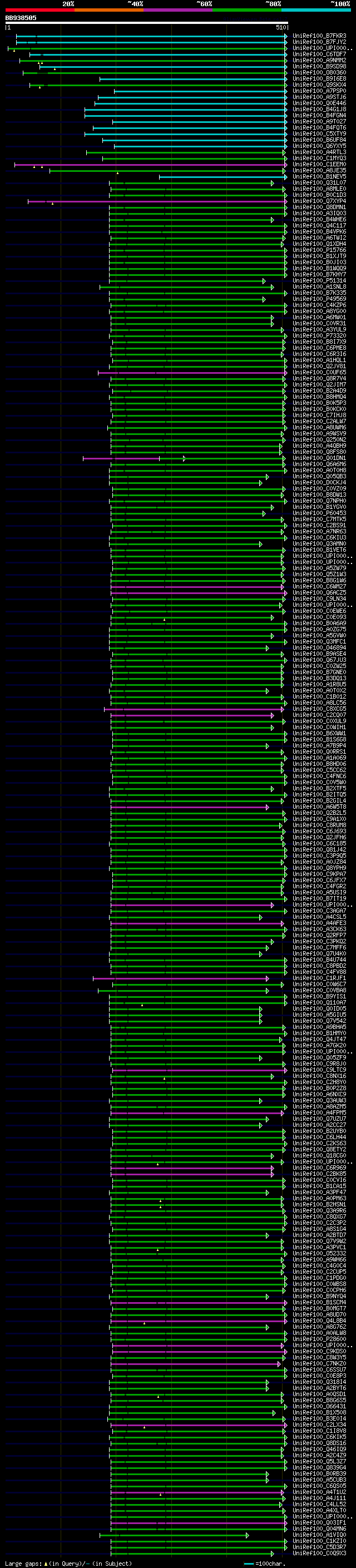This screenshot has height=1568, width=356.
Task: Select label UniRef100_B1NEV5
Action: 319,176
